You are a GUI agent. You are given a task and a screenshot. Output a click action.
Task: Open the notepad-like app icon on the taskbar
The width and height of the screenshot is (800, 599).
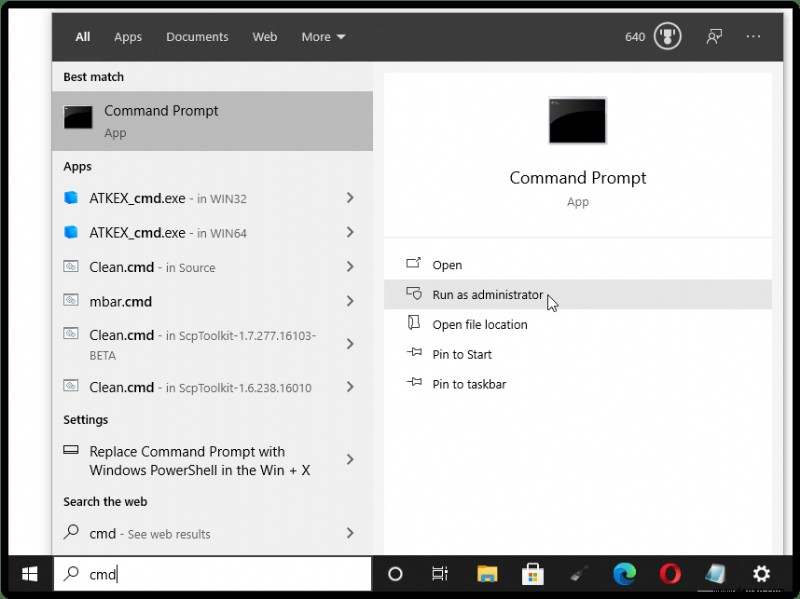(x=716, y=574)
